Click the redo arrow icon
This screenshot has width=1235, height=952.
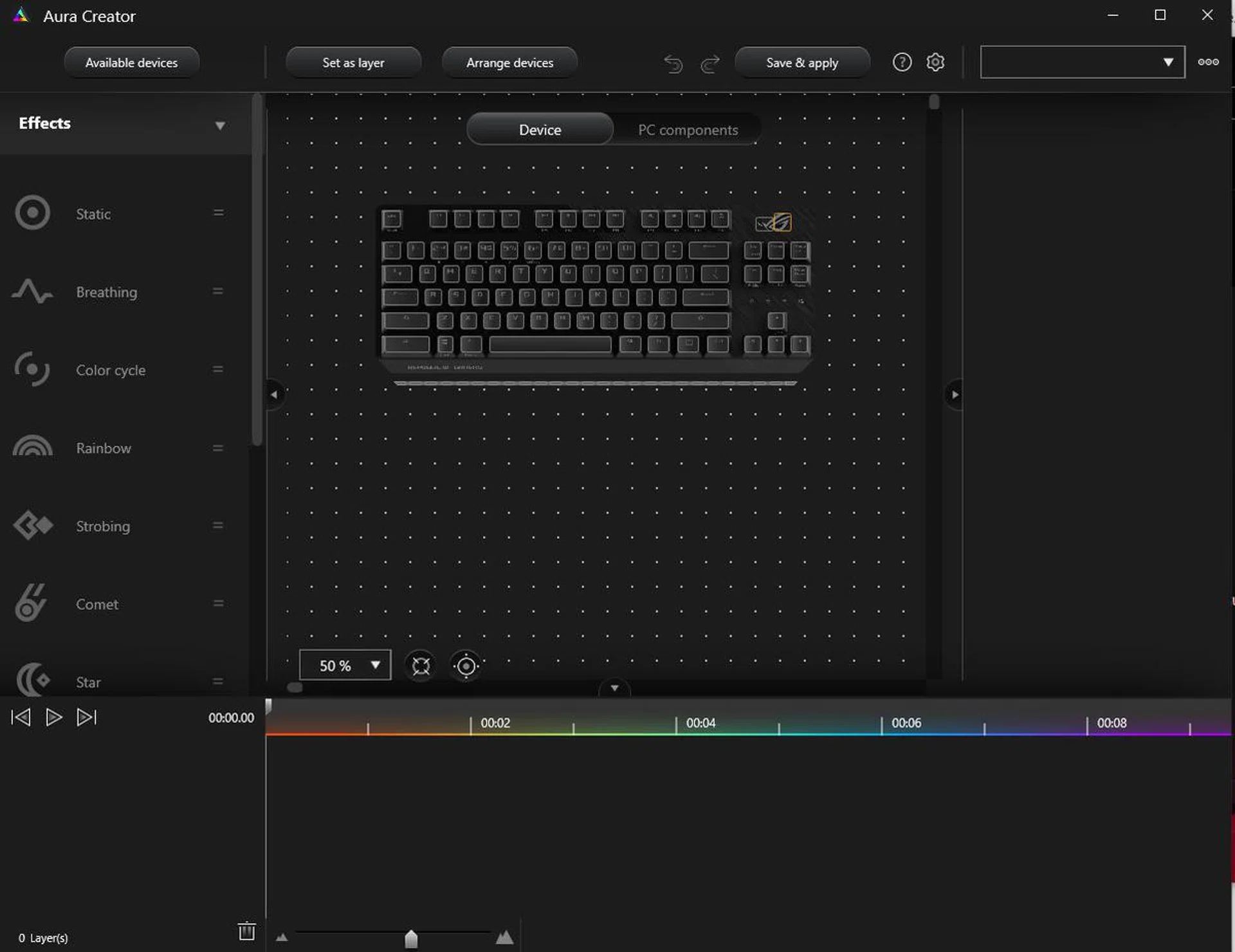[x=710, y=64]
